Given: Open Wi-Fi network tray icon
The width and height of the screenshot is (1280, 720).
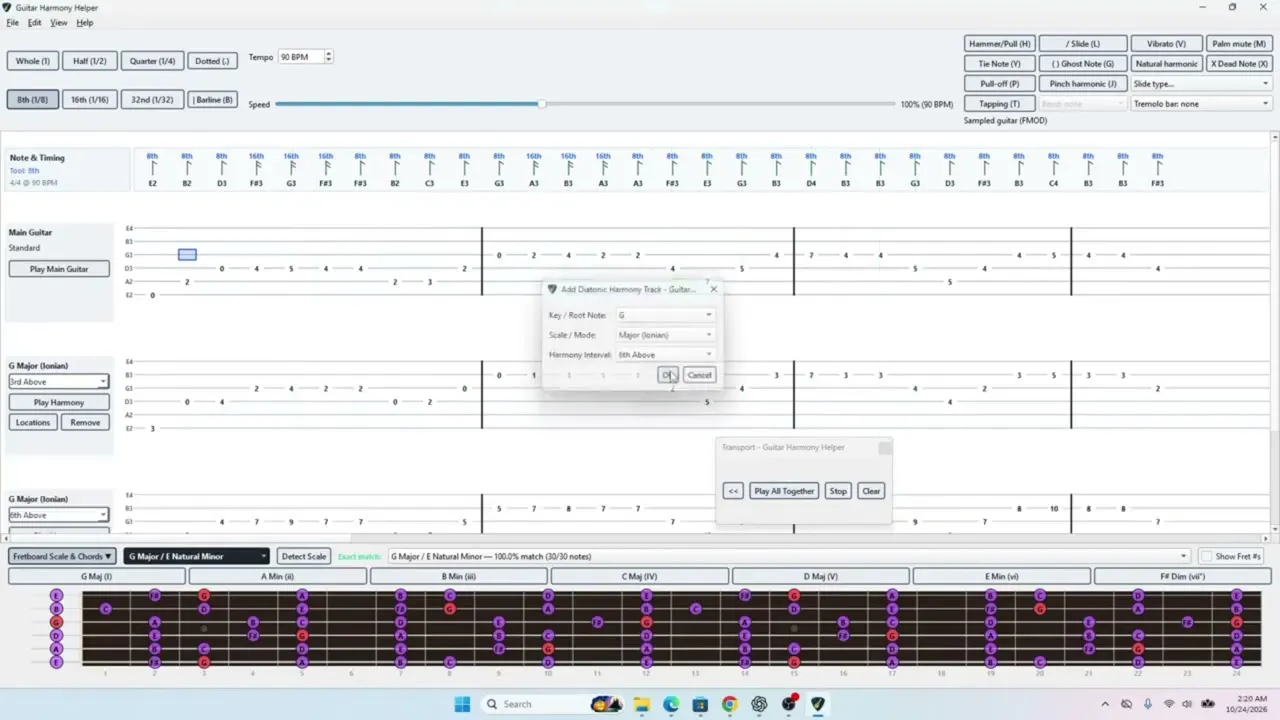Looking at the screenshot, I should tap(1169, 704).
